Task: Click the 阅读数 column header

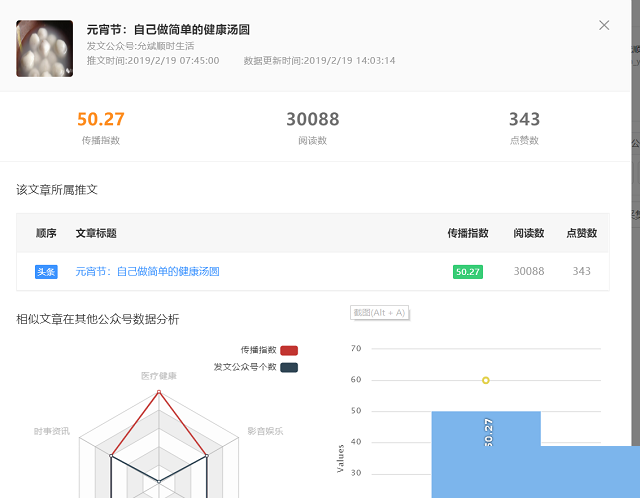Action: click(x=529, y=233)
